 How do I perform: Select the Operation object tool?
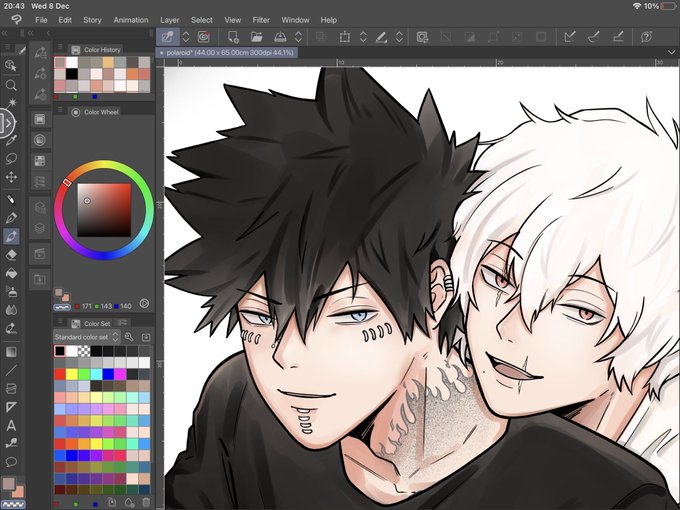[11, 65]
